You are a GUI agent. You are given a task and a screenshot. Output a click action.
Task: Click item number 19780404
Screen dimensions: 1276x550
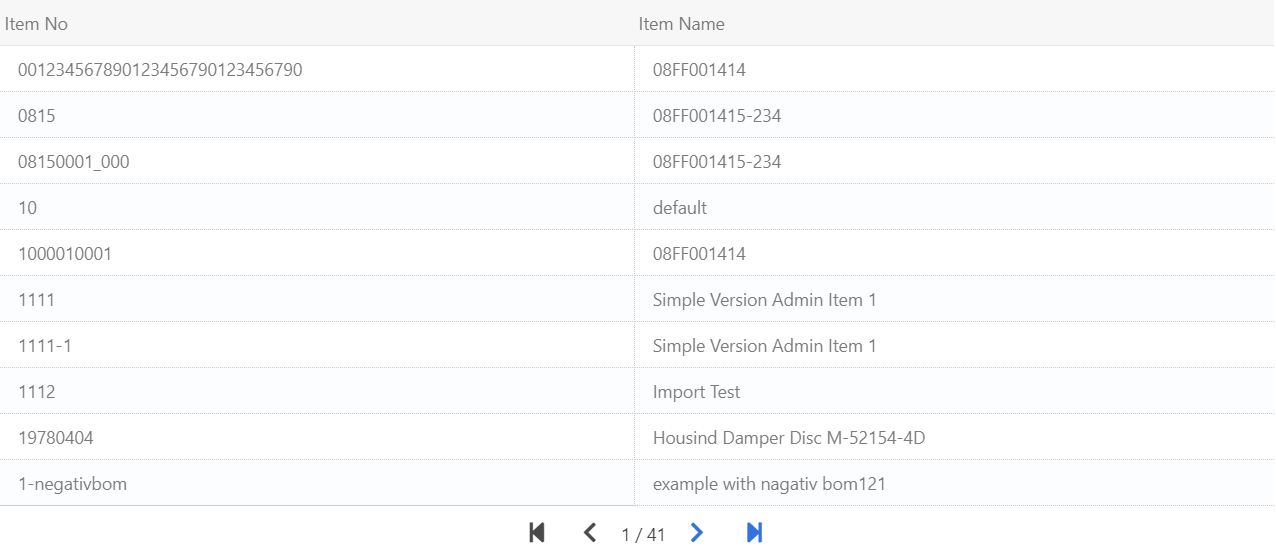(56, 438)
